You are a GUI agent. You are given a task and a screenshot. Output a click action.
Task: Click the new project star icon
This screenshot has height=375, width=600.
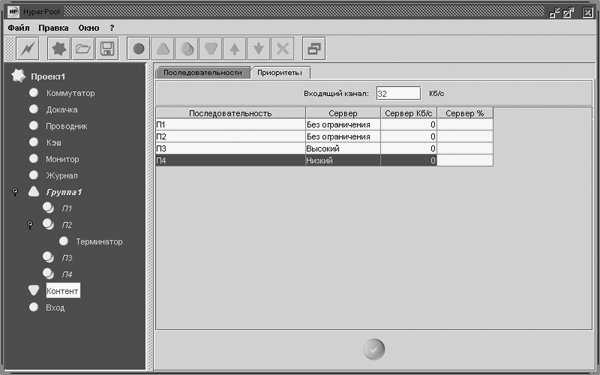click(59, 49)
